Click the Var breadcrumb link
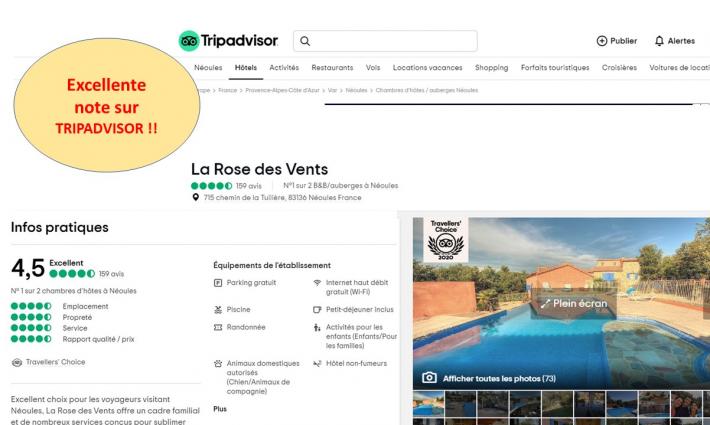 pyautogui.click(x=332, y=90)
